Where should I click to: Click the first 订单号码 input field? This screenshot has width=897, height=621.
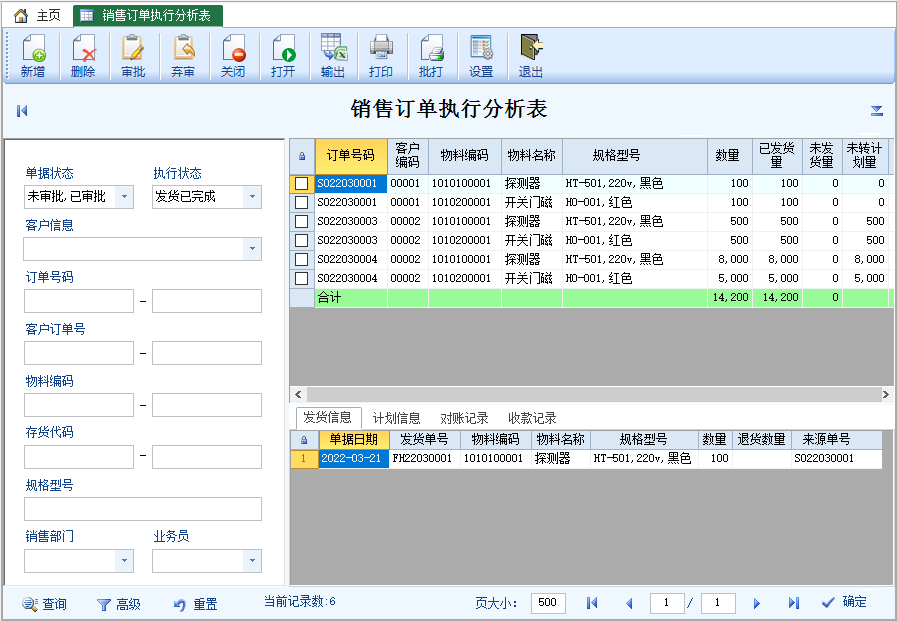click(x=79, y=301)
